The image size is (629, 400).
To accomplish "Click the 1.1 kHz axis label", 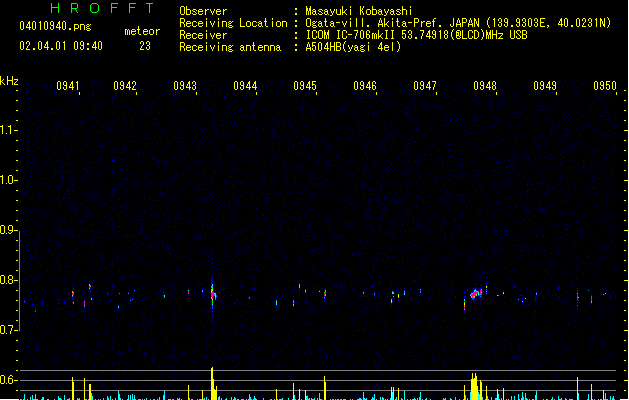I will [7, 130].
